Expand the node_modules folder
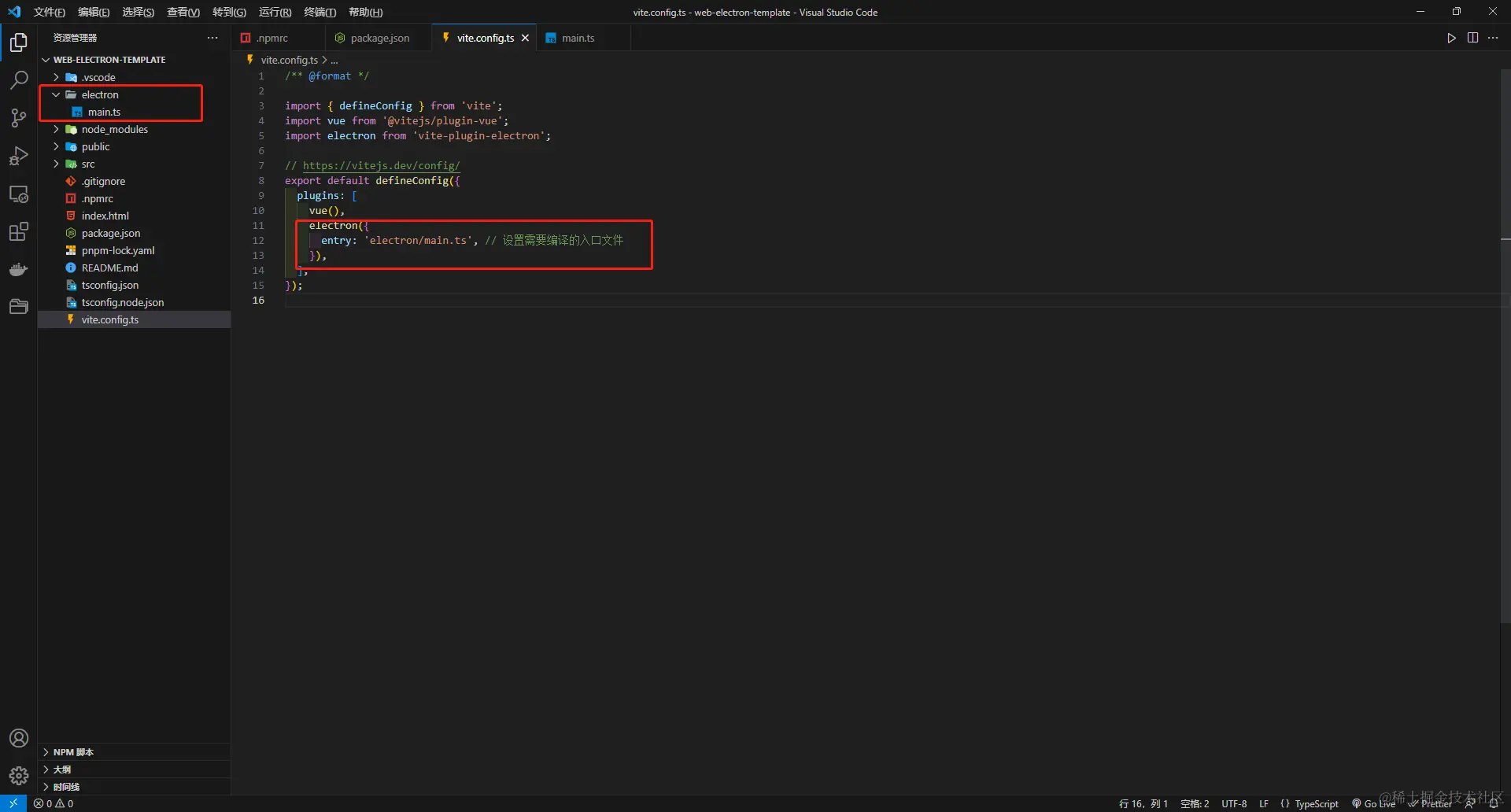The width and height of the screenshot is (1511, 812). point(56,129)
